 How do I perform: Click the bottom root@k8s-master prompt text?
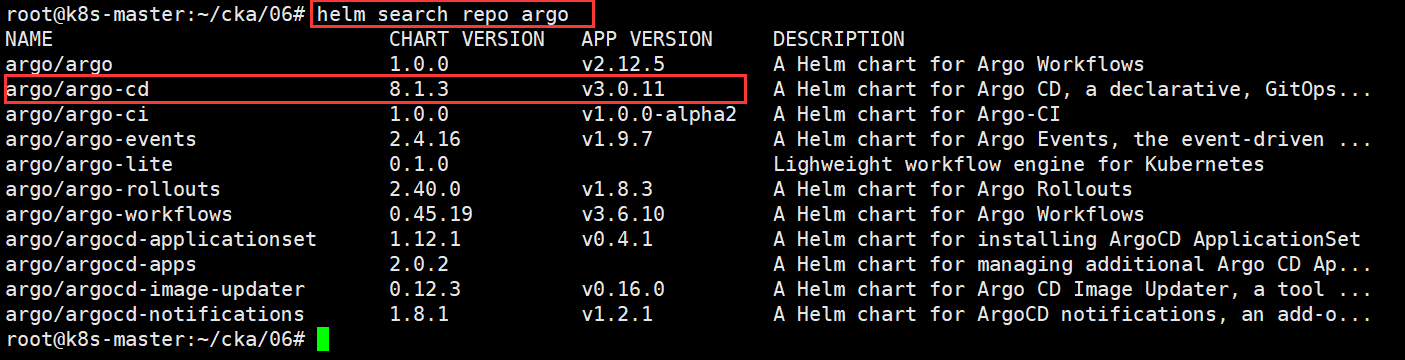pos(155,340)
